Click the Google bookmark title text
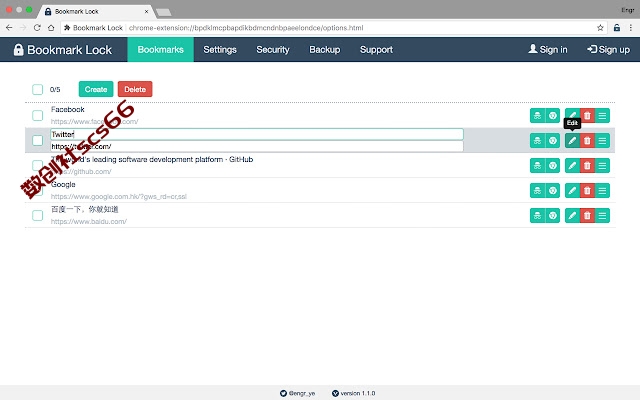Screen dimensions: 640x400 coord(63,184)
